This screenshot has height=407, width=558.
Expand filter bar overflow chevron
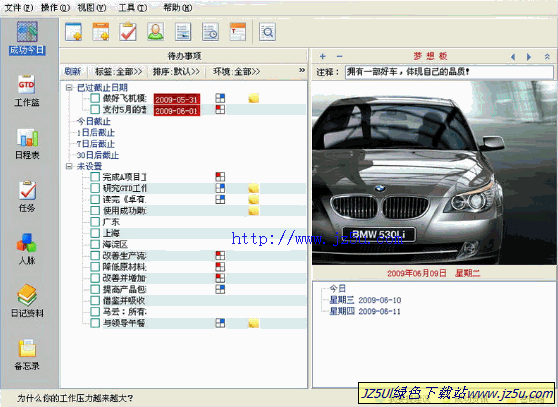pos(302,70)
